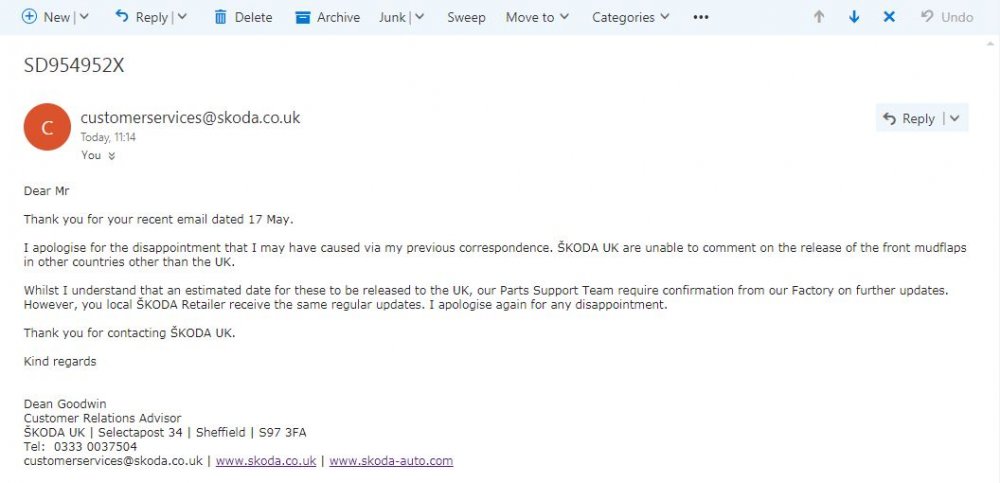
Task: Select the Sweep option
Action: 466,17
